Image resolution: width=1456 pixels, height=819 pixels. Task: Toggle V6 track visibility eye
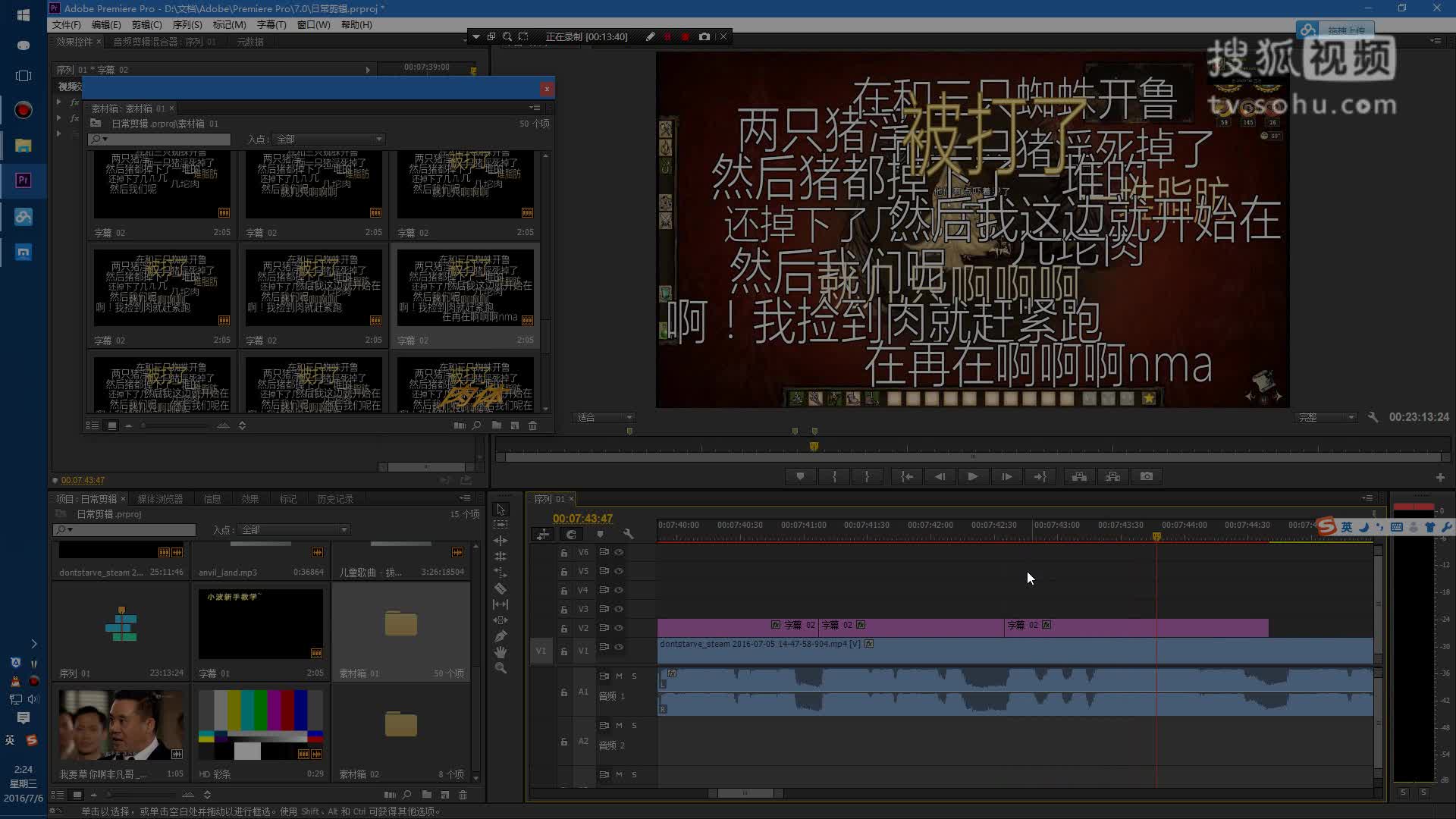click(x=619, y=552)
